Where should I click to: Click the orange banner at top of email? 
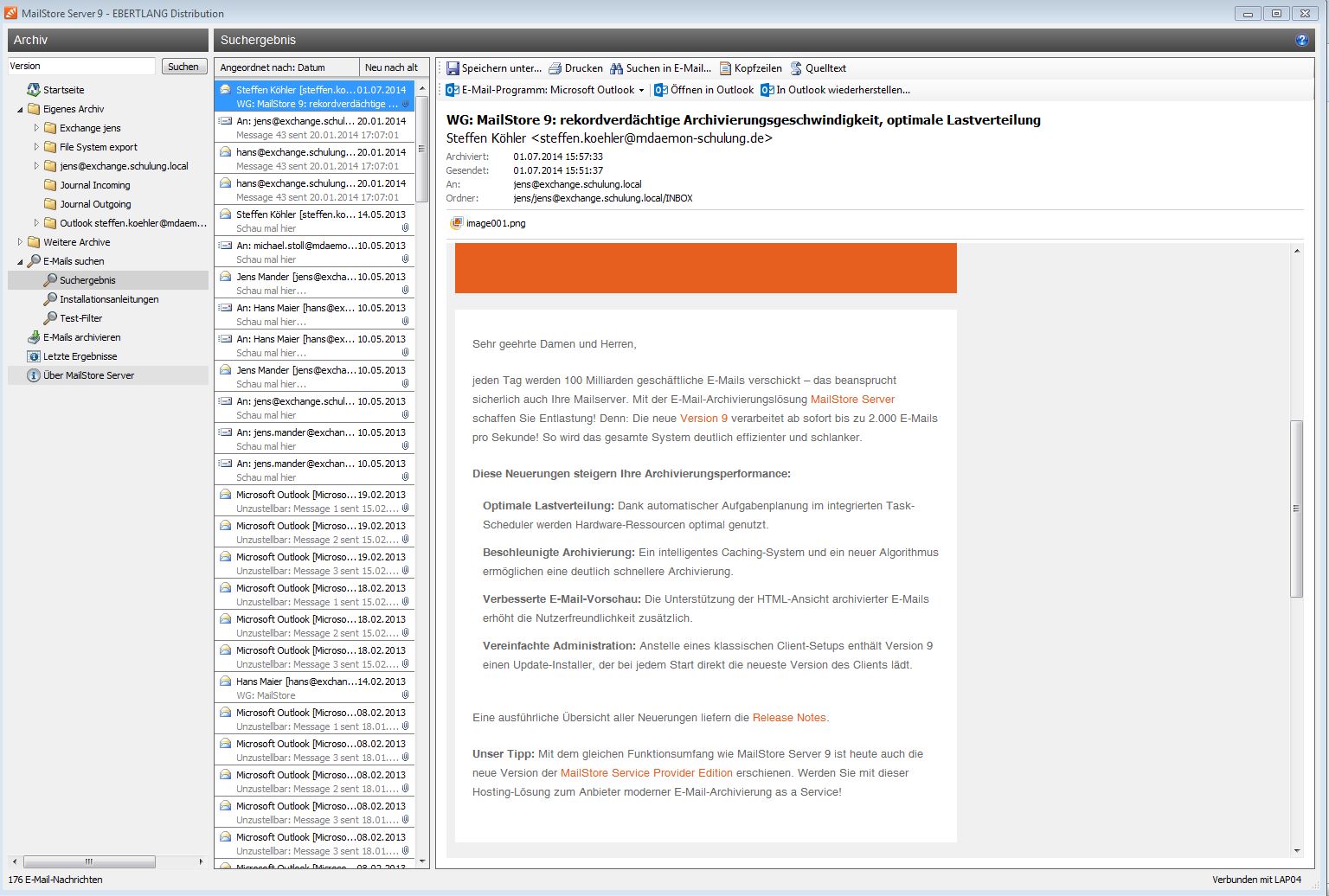[706, 268]
